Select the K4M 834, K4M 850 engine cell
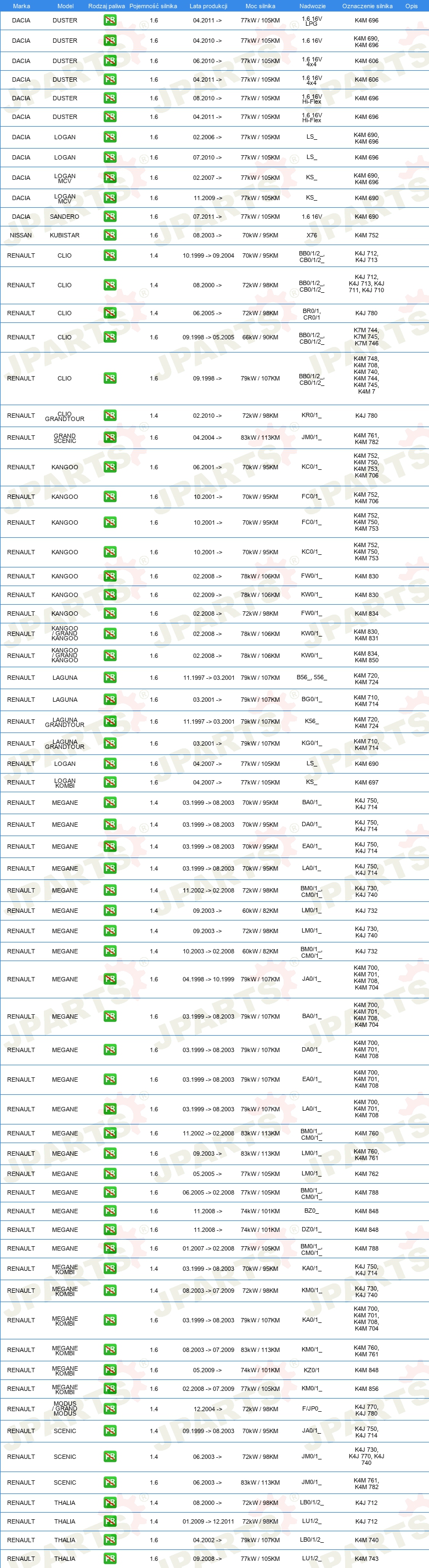Screen dimensions: 429x1568 (x=366, y=656)
